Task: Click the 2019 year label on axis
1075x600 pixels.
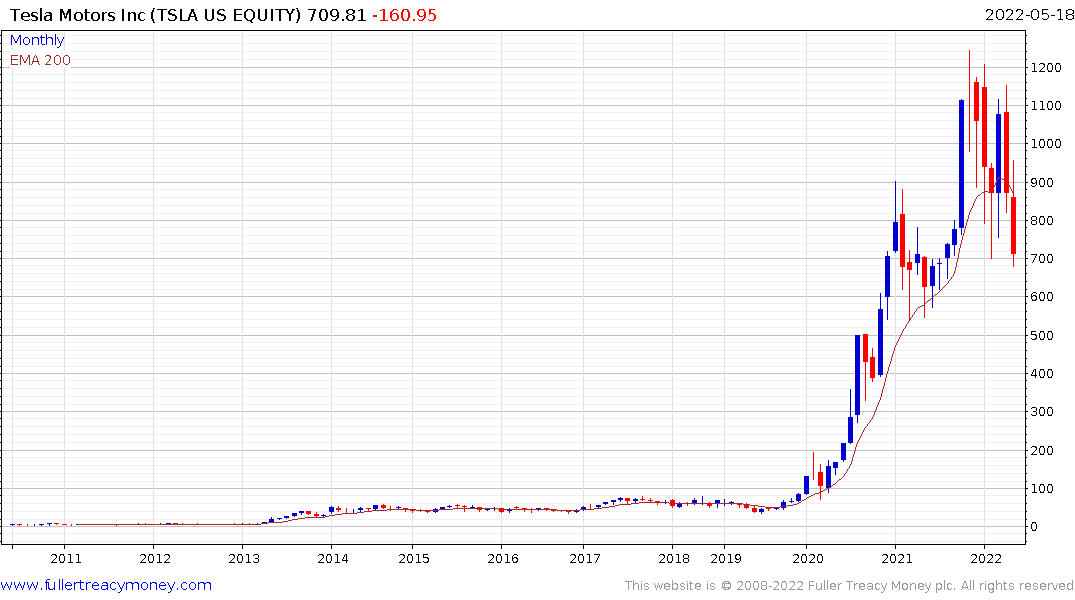Action: click(x=725, y=558)
